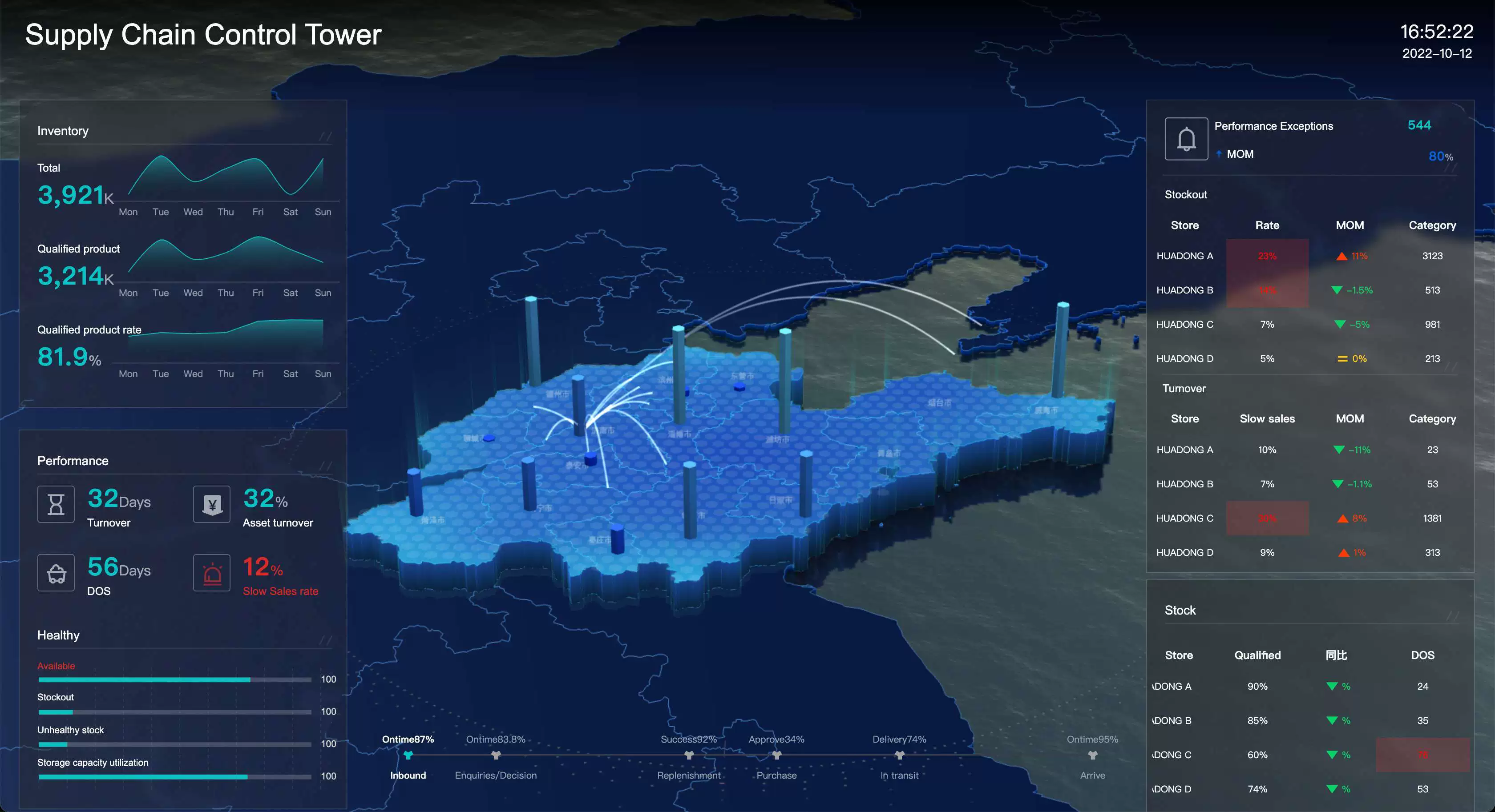Click the Category header in Stockout table

coord(1432,225)
